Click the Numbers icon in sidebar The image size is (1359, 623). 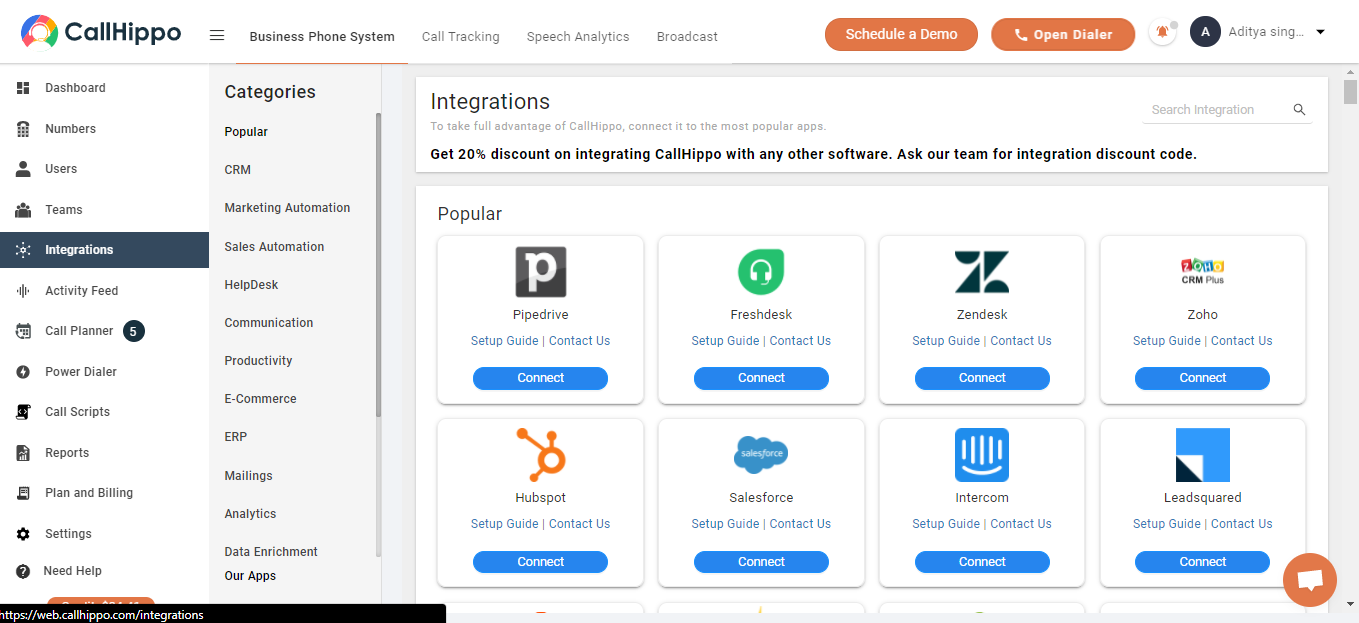(23, 129)
